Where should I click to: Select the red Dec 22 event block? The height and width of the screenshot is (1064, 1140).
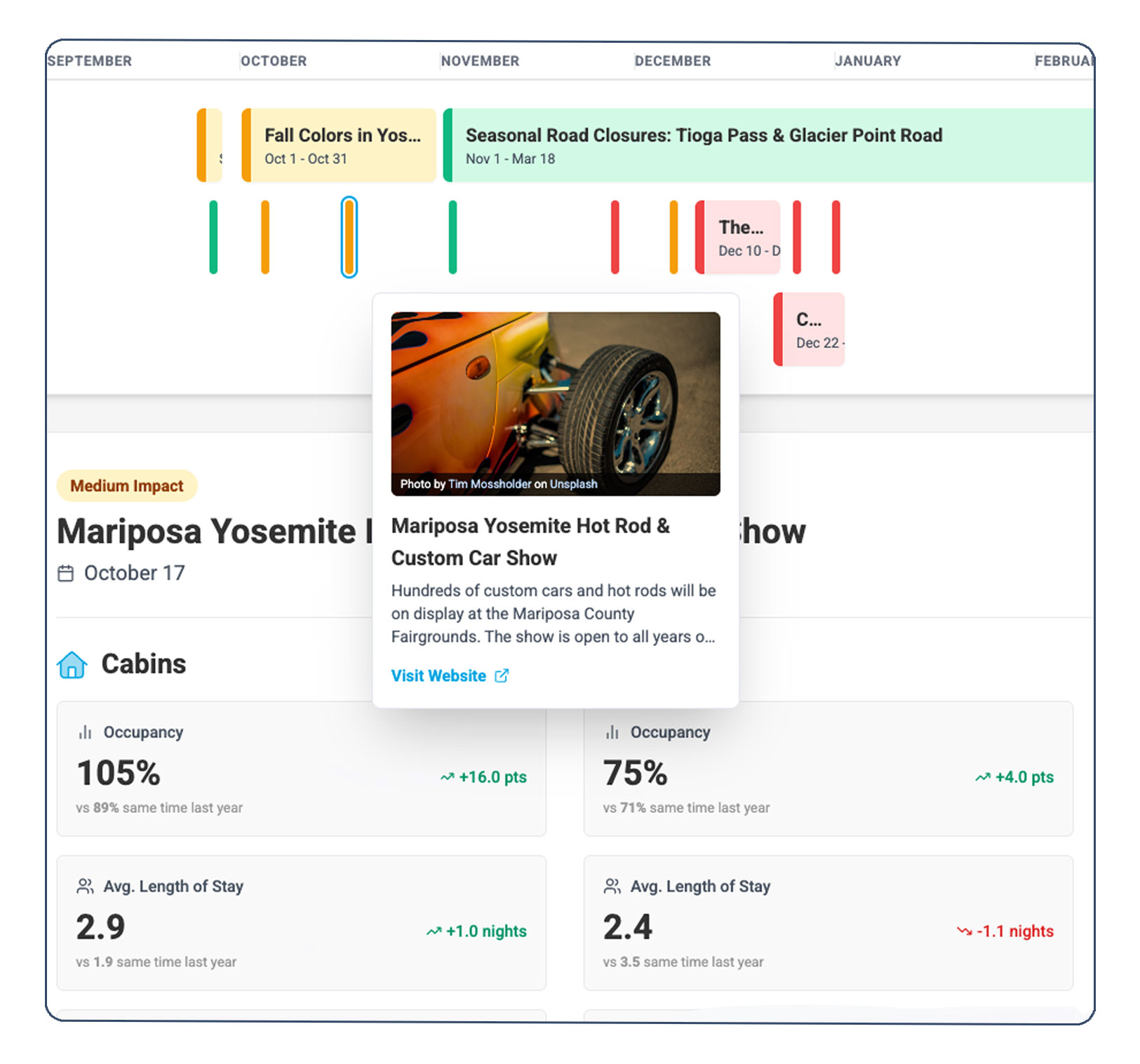[x=810, y=330]
